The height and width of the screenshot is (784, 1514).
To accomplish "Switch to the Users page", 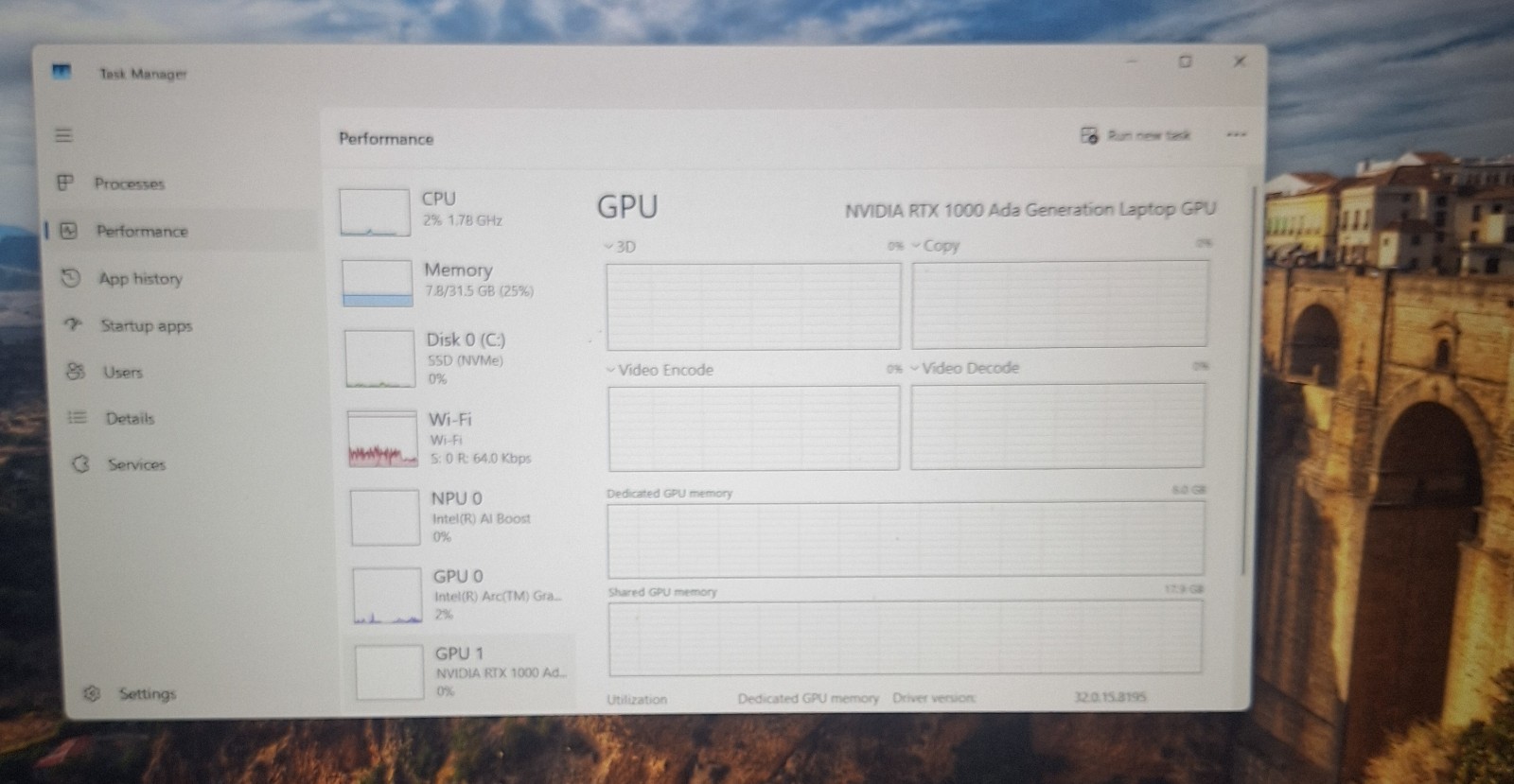I will tap(122, 372).
